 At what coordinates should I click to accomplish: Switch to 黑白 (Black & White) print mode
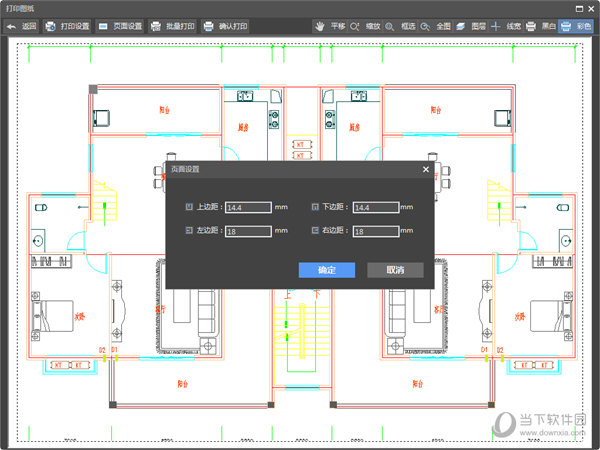[x=539, y=26]
